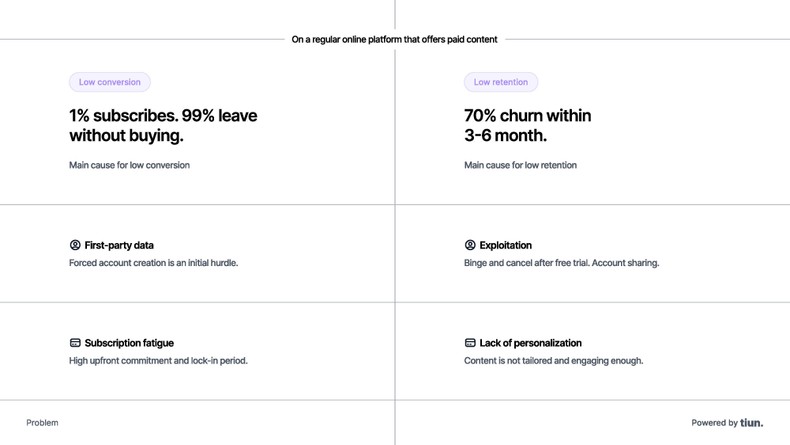Click the Lack of personalization card icon
Screen dimensions: 790x445
coord(470,343)
